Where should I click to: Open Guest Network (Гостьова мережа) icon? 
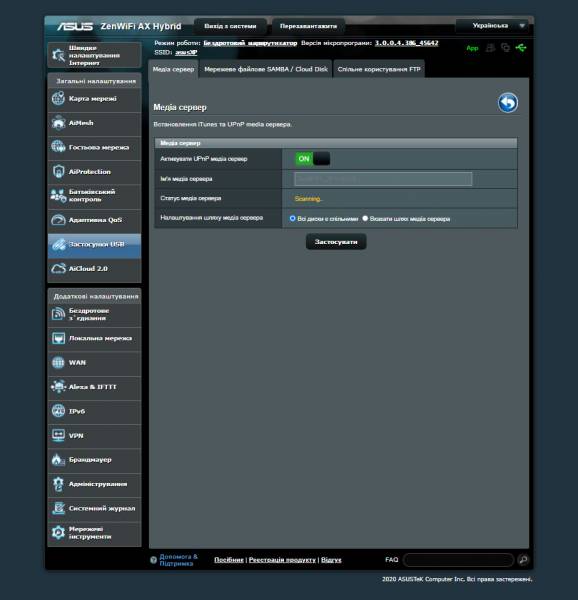[x=58, y=147]
